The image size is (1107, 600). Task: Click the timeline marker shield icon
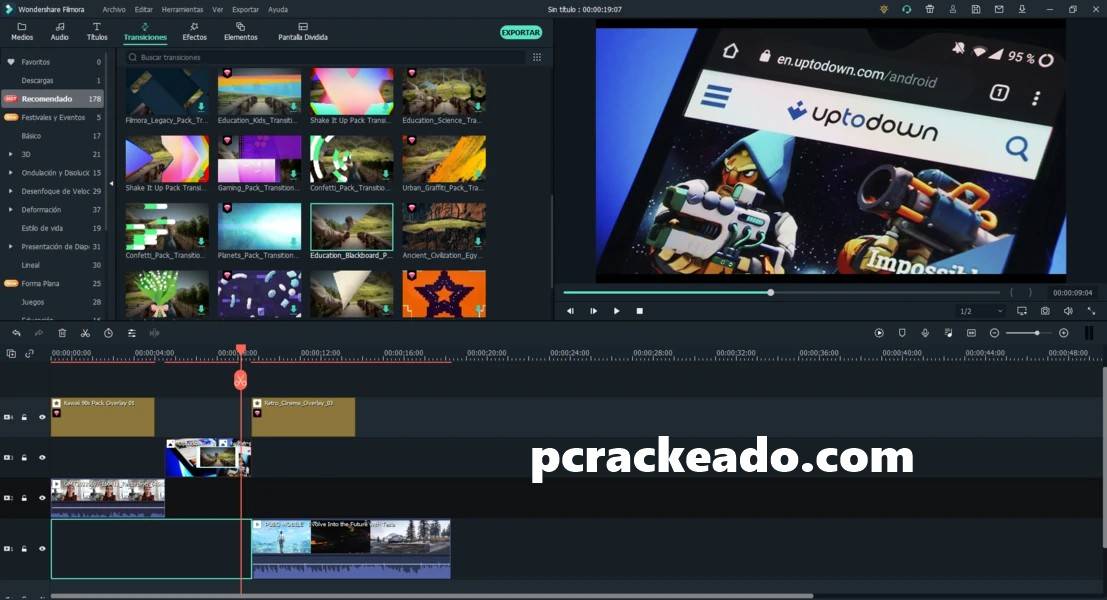[x=902, y=333]
